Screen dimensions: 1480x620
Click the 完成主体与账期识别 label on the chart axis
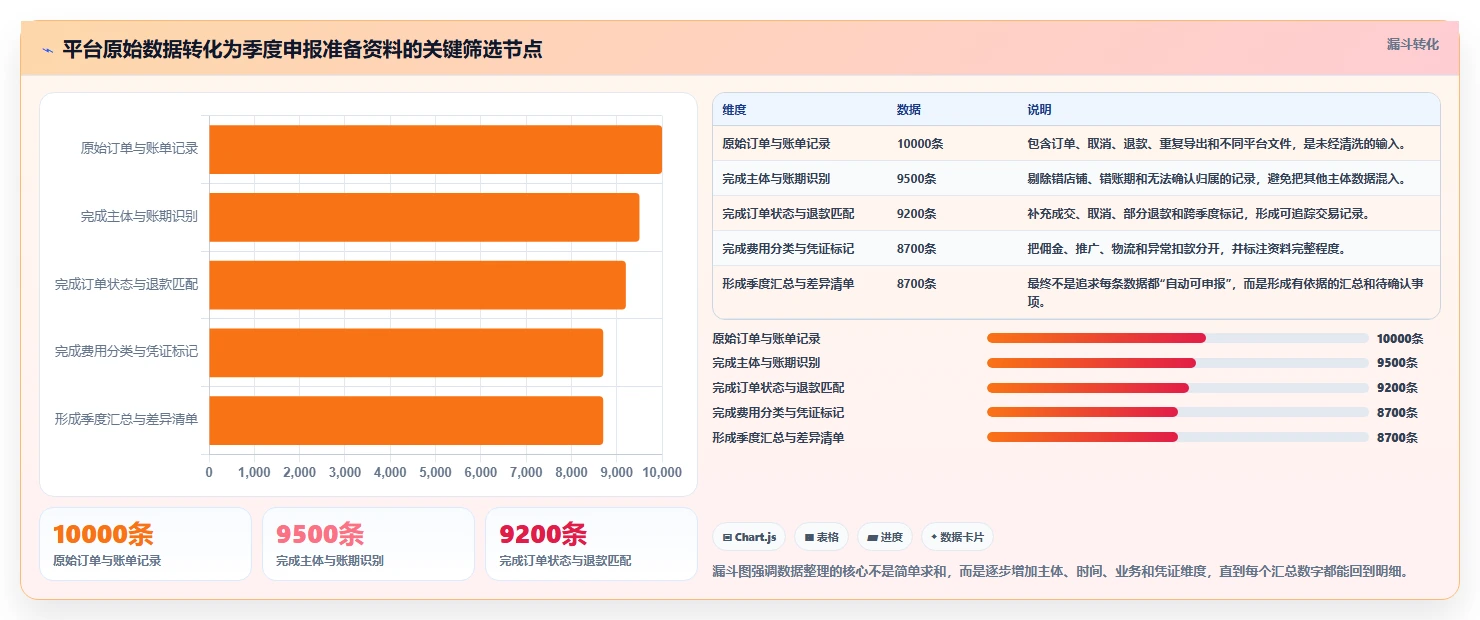point(139,217)
